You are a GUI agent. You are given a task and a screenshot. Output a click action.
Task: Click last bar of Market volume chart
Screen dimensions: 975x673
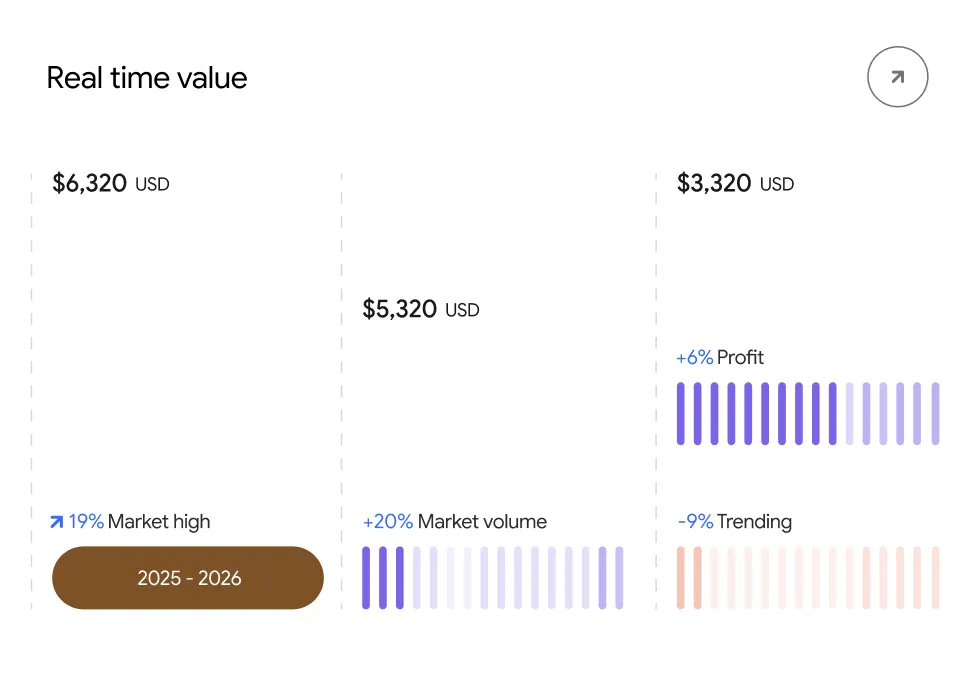(619, 578)
